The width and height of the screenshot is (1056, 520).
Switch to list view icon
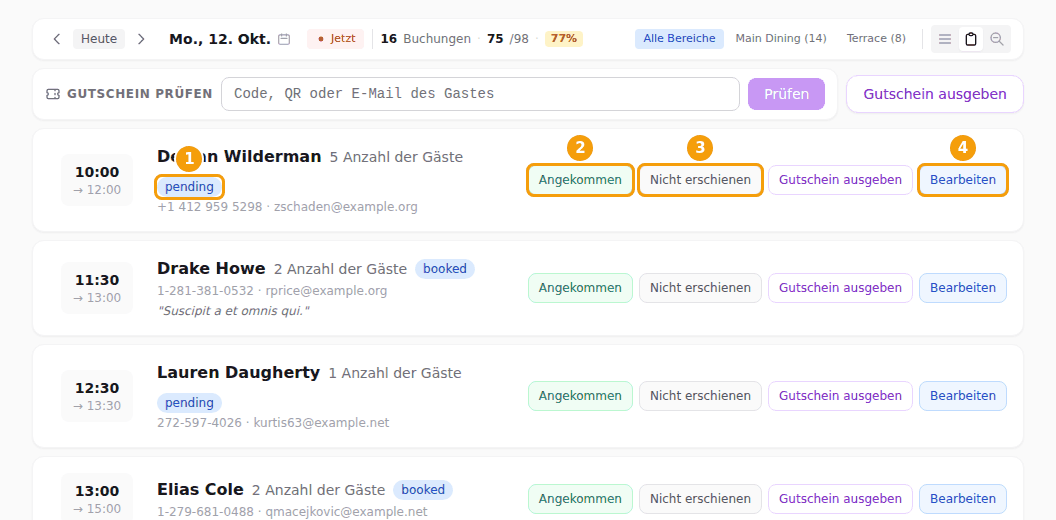tap(945, 39)
